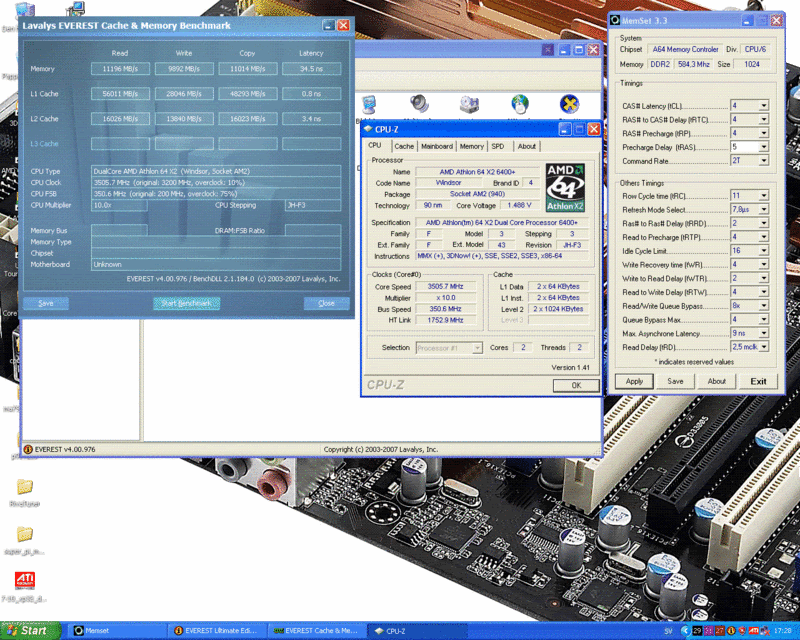The image size is (800, 640).
Task: Open Write Recovery time (tWR) dropdown
Action: pyautogui.click(x=763, y=264)
